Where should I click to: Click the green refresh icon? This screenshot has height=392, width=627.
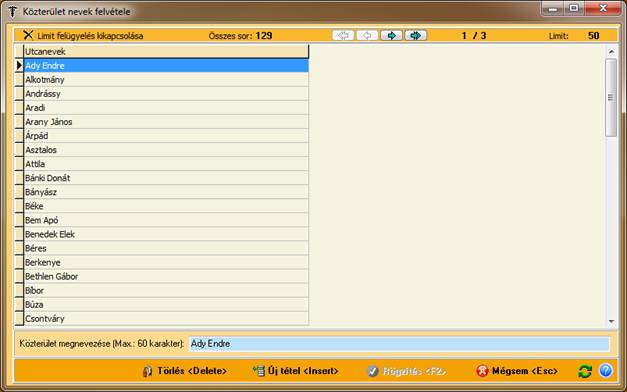585,371
